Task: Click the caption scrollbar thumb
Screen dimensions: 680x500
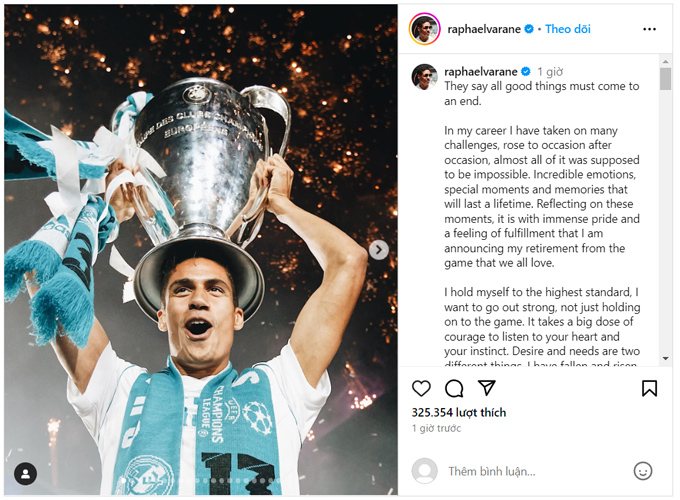Action: pyautogui.click(x=665, y=79)
